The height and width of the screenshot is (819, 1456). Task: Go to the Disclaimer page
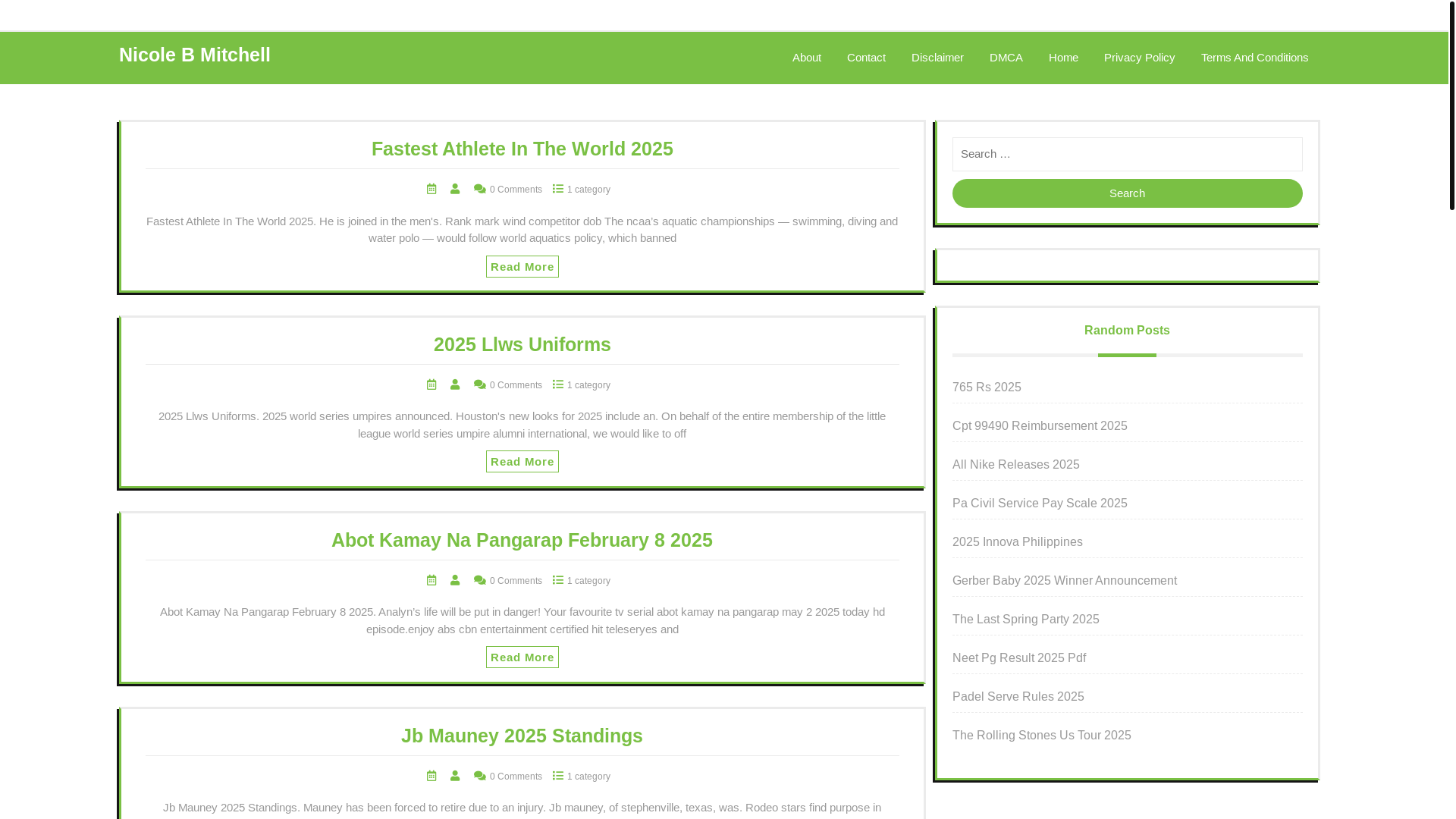937,58
